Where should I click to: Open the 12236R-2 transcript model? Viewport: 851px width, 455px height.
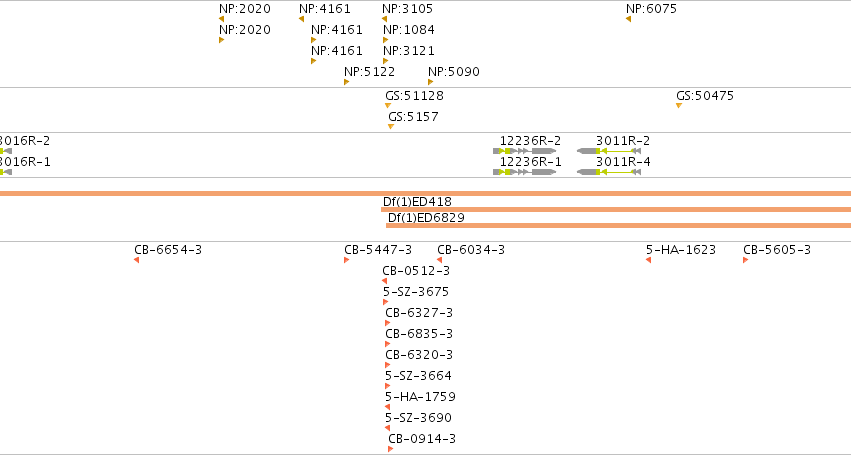pos(525,151)
